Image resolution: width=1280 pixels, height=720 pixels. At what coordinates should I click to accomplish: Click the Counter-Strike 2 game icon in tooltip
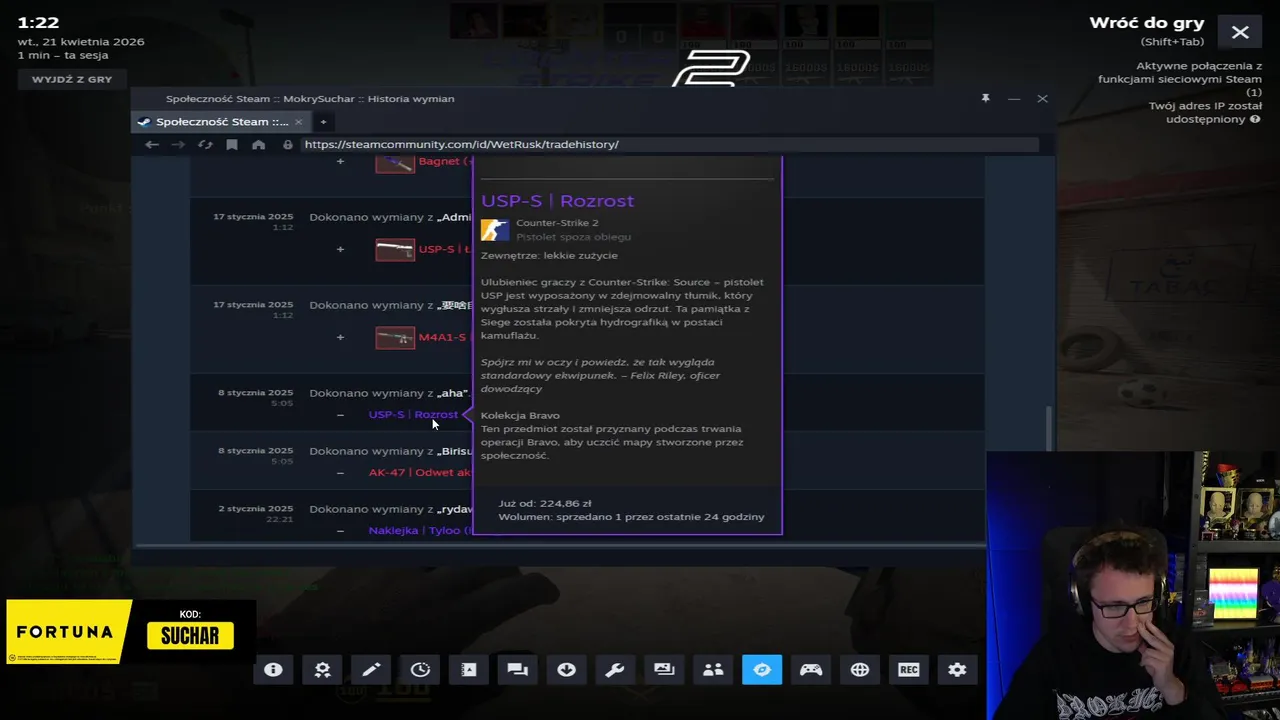tap(495, 230)
